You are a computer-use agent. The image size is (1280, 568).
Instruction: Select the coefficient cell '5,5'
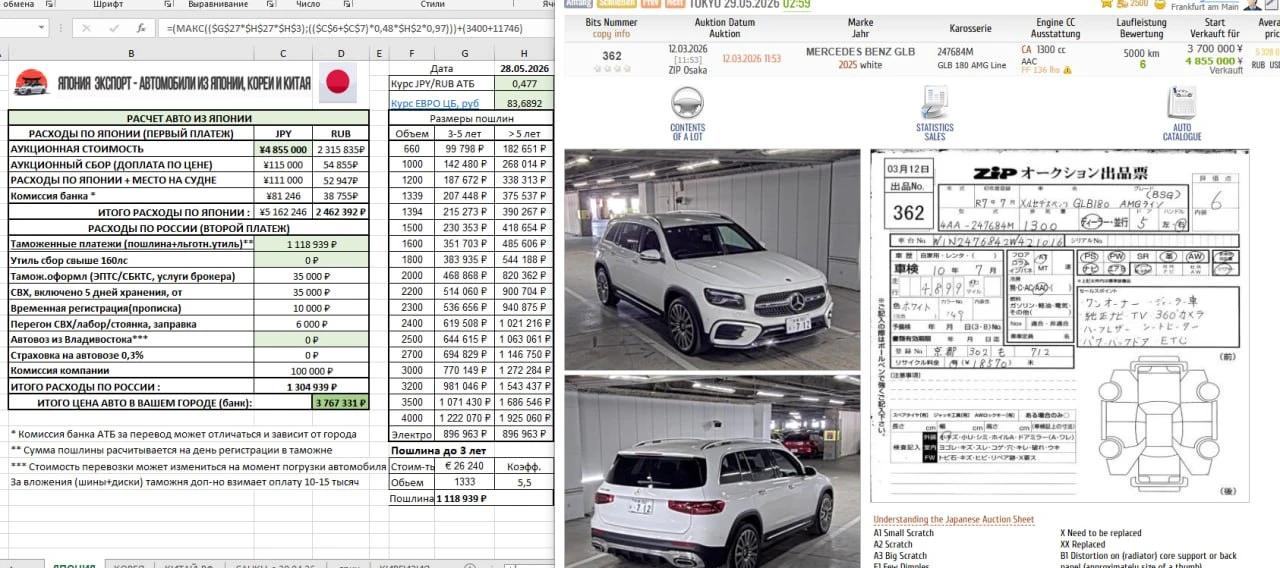tap(523, 481)
